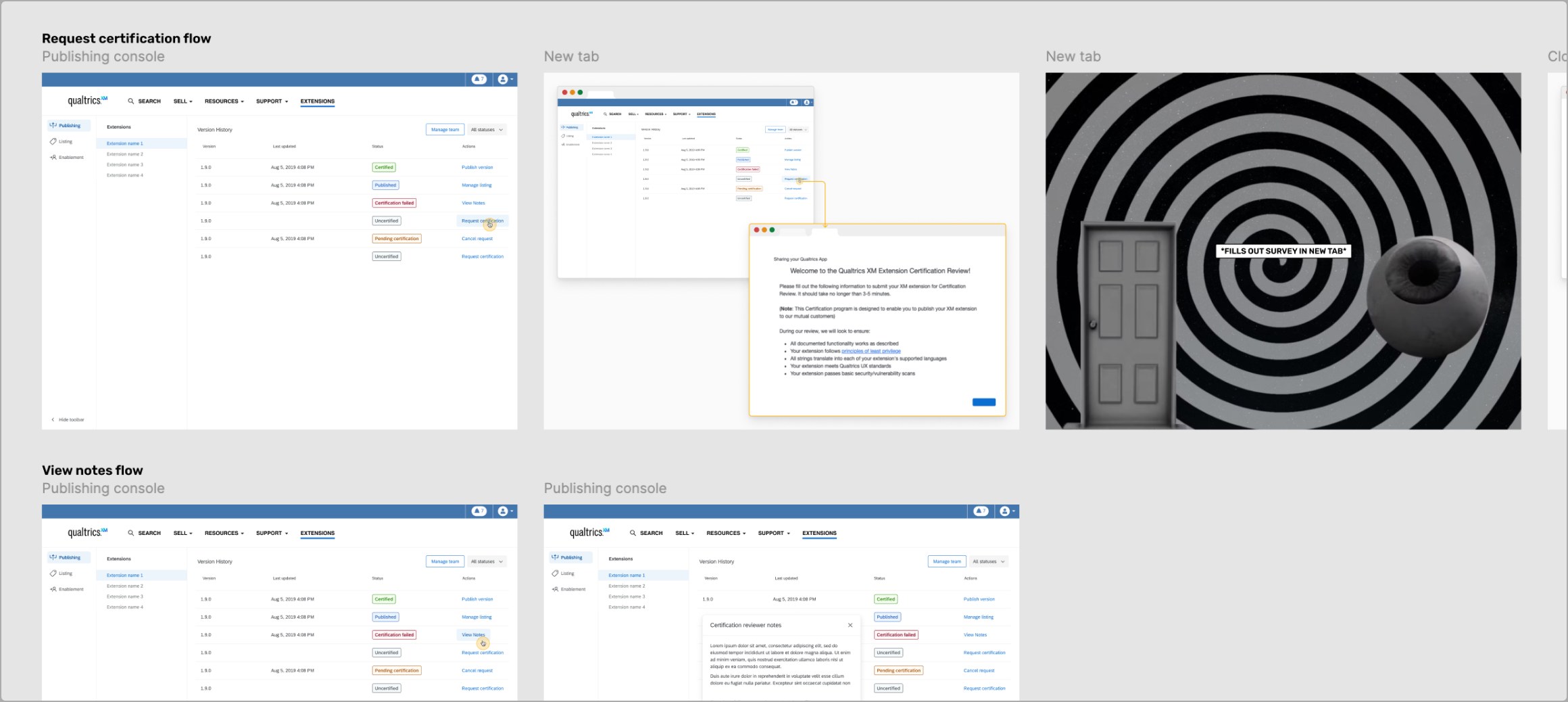Select the Enablement icon in the reviewer notes console frame
Image resolution: width=1568 pixels, height=702 pixels.
556,589
